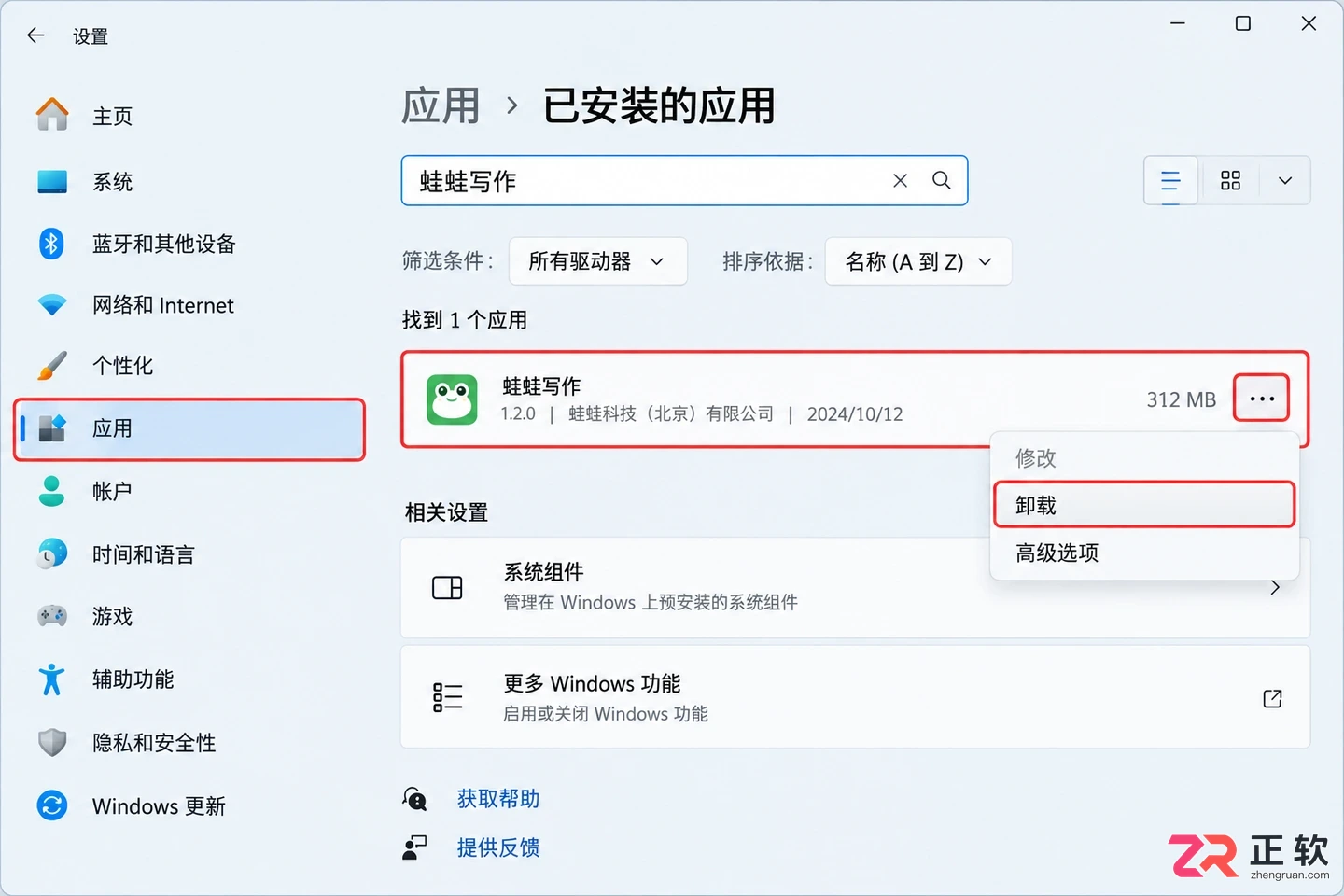
Task: Click the 系统组件 panel icon
Action: [447, 588]
